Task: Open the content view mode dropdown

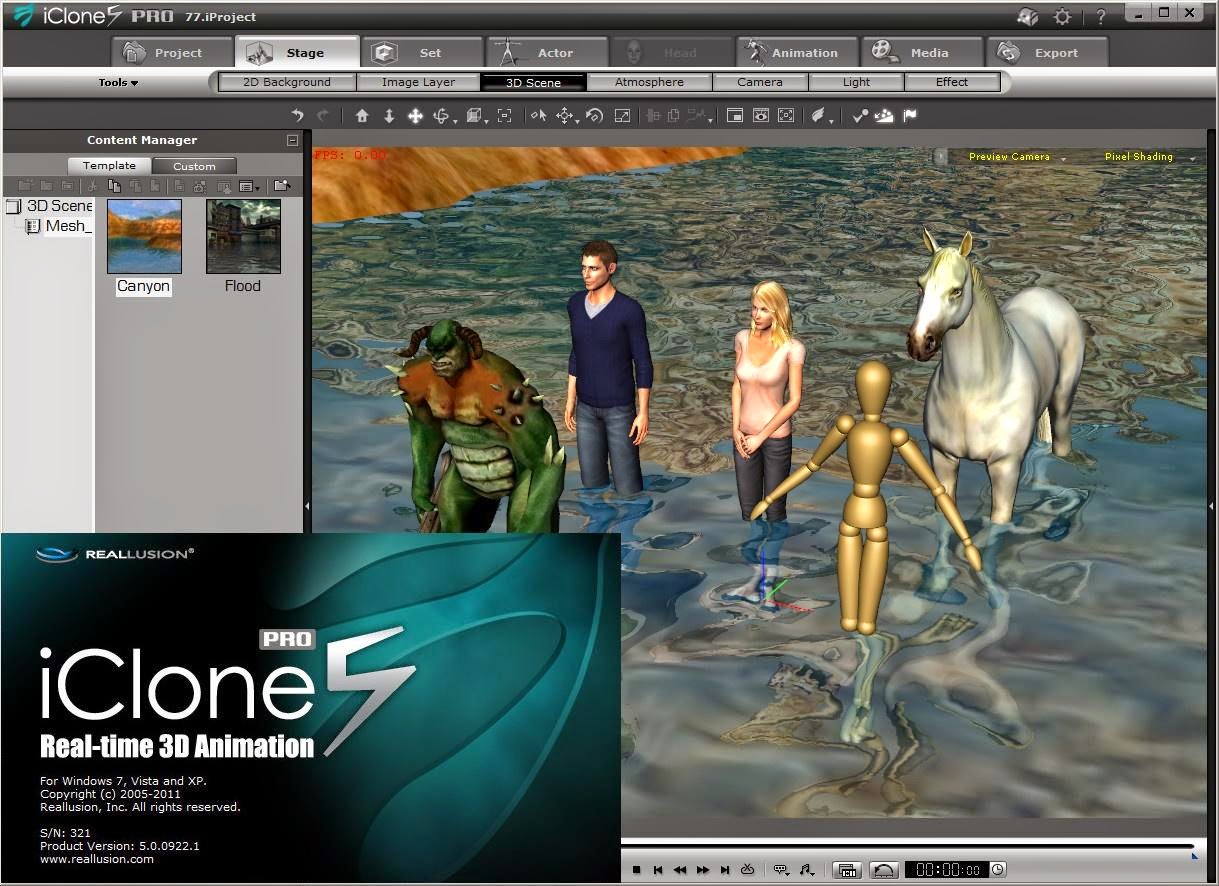Action: 250,186
